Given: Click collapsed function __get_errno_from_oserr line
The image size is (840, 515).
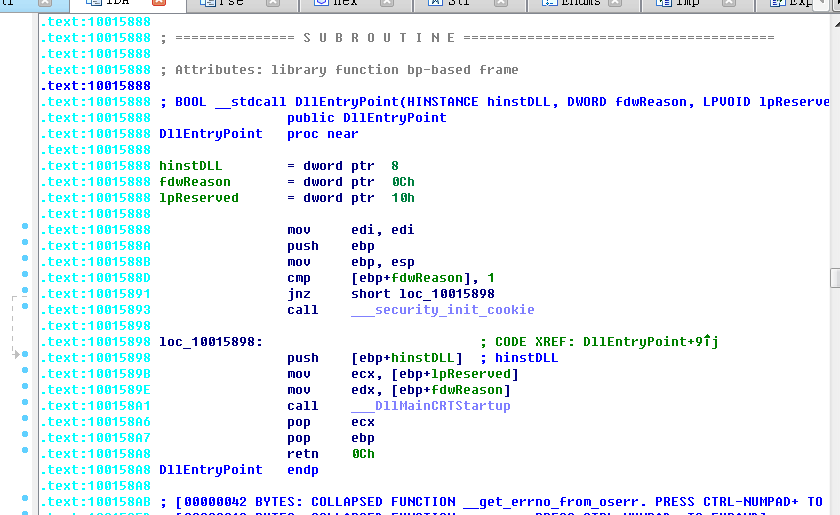Looking at the screenshot, I should (x=491, y=502).
